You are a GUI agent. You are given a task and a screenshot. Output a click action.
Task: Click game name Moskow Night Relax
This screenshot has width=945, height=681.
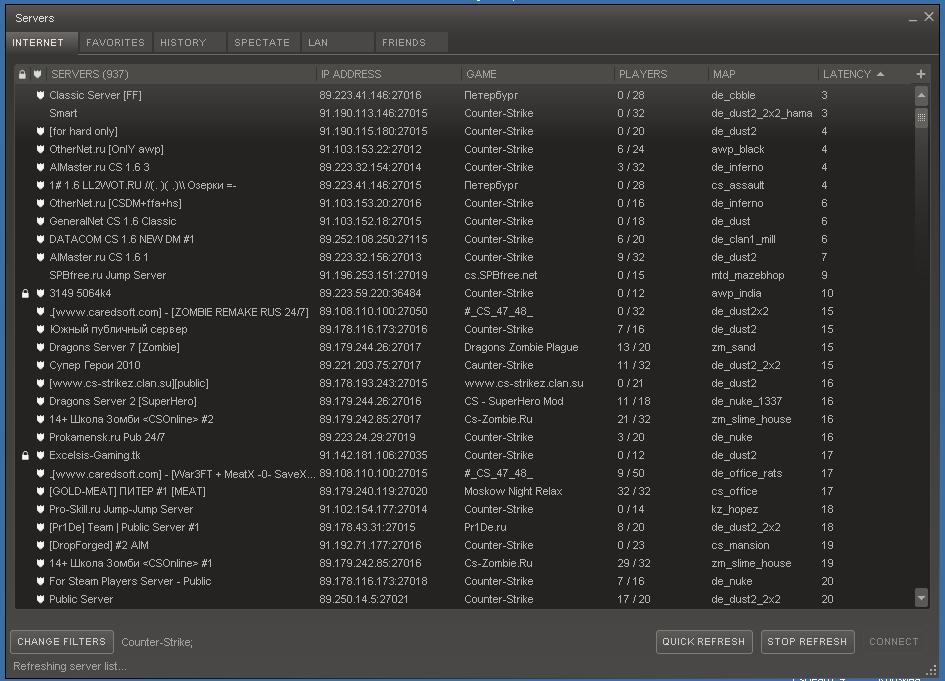513,491
